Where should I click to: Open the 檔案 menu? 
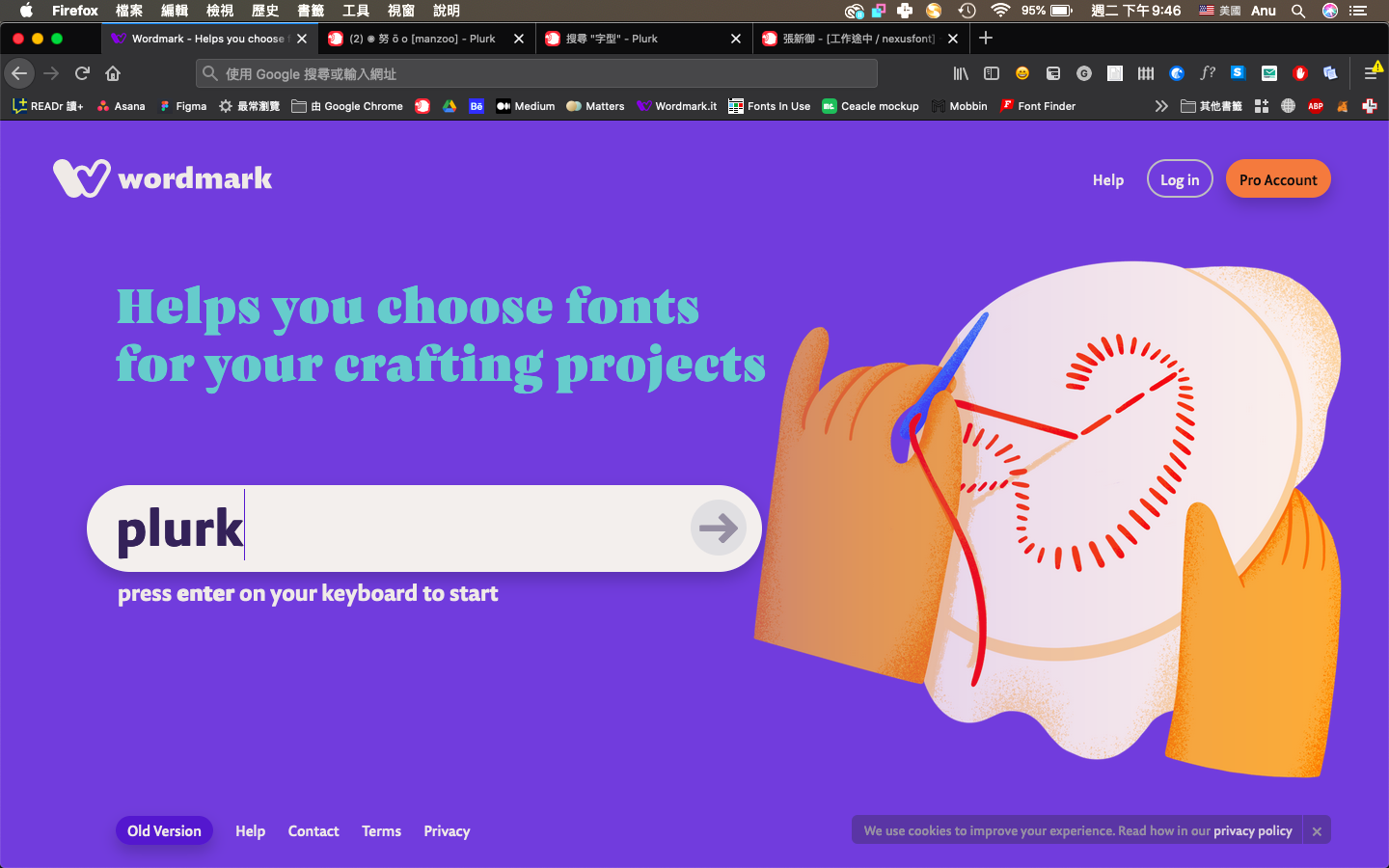[x=129, y=11]
